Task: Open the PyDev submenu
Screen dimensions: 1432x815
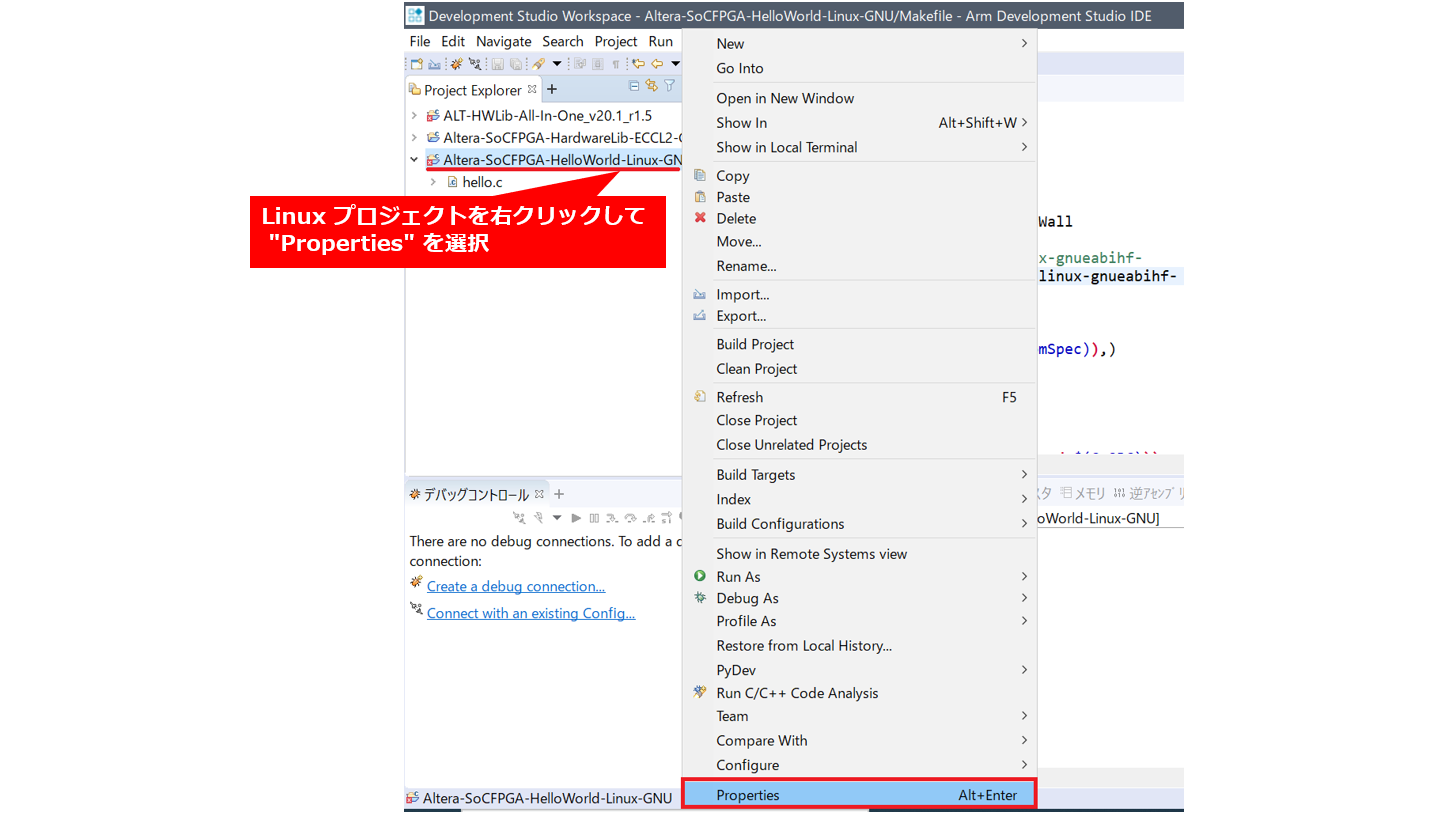Action: click(x=859, y=669)
